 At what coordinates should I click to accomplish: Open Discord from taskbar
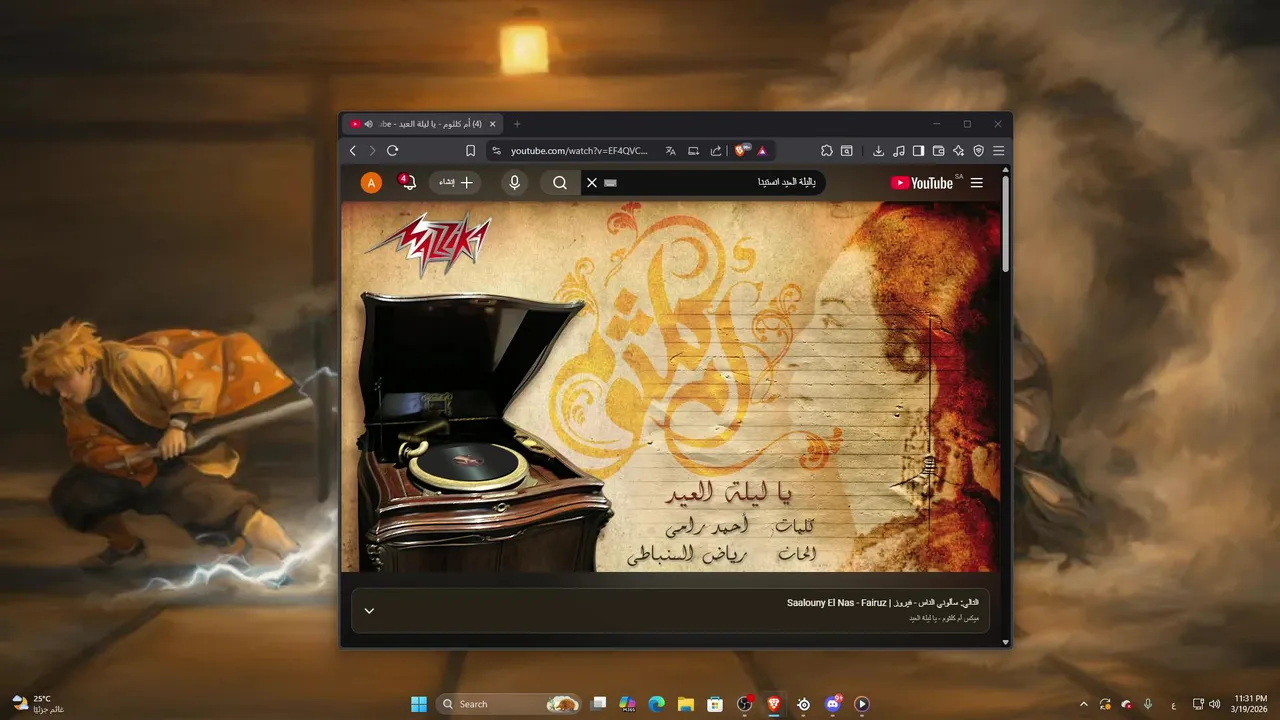point(833,704)
